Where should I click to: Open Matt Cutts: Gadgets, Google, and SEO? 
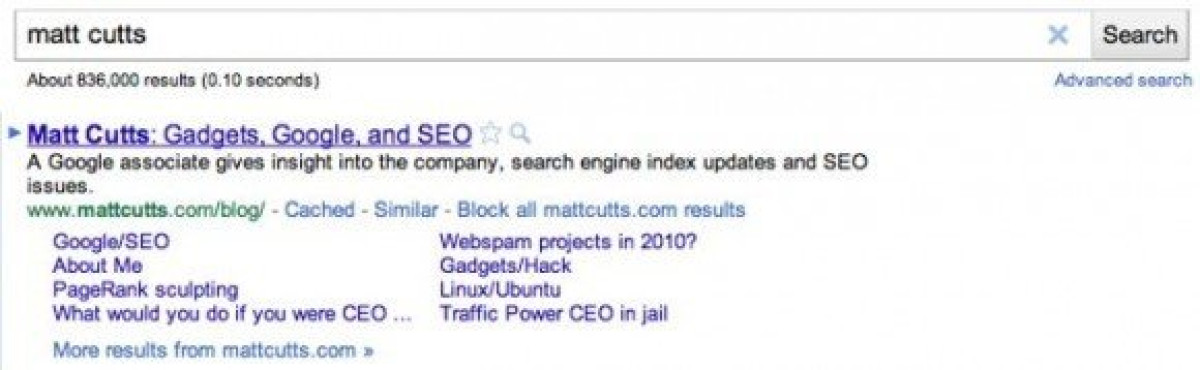[x=249, y=134]
